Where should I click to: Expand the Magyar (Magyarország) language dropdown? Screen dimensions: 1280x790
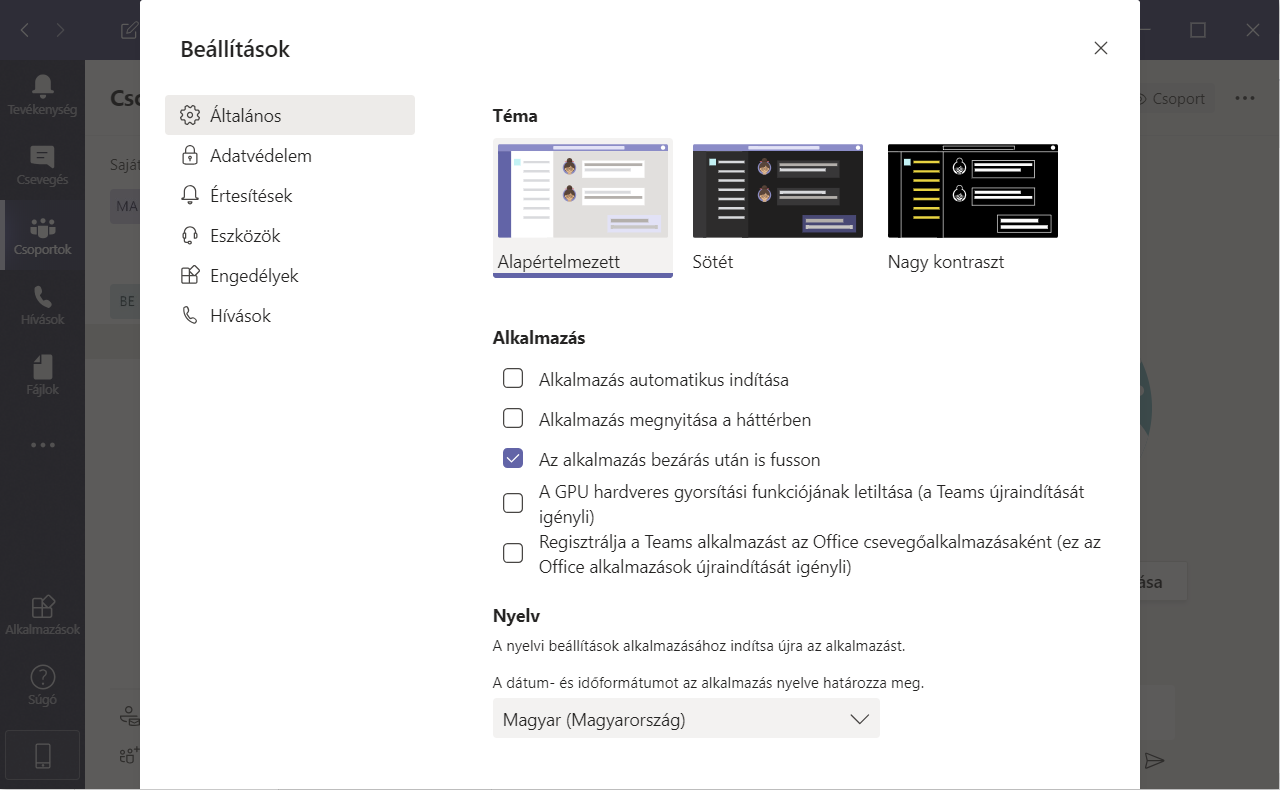click(686, 719)
